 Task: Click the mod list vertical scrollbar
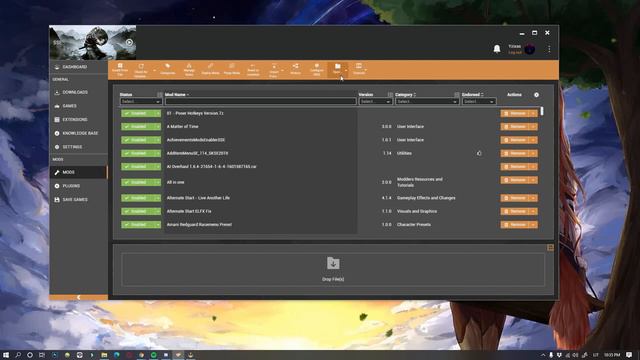[542, 111]
